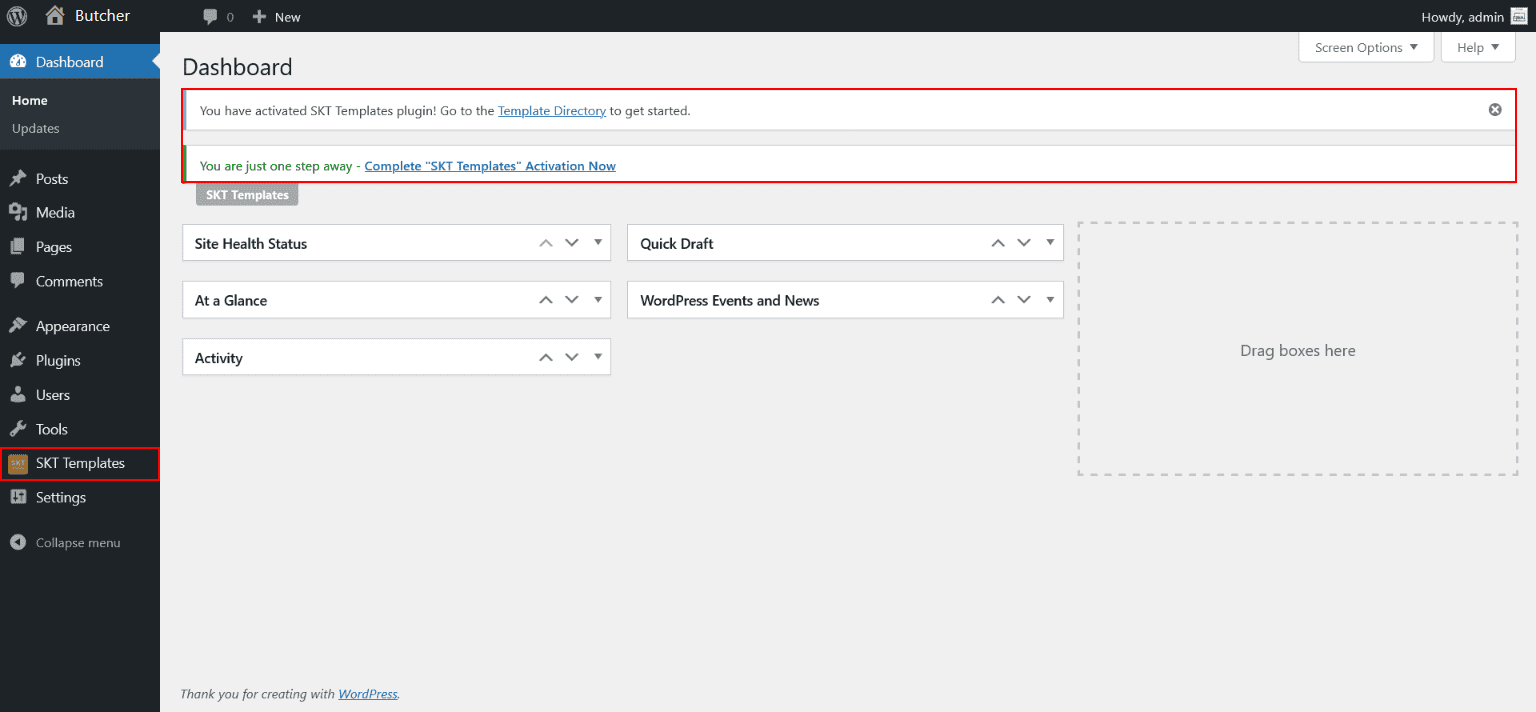Click the Users person icon
Screen dimensions: 1536x712
point(18,395)
